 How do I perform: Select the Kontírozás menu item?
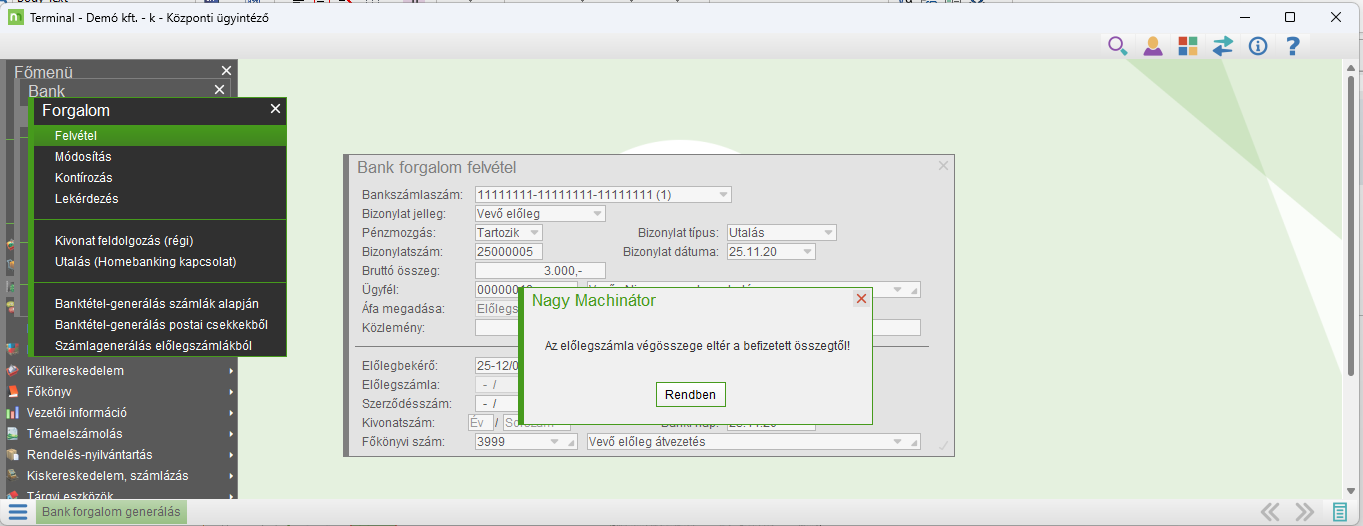pos(160,177)
